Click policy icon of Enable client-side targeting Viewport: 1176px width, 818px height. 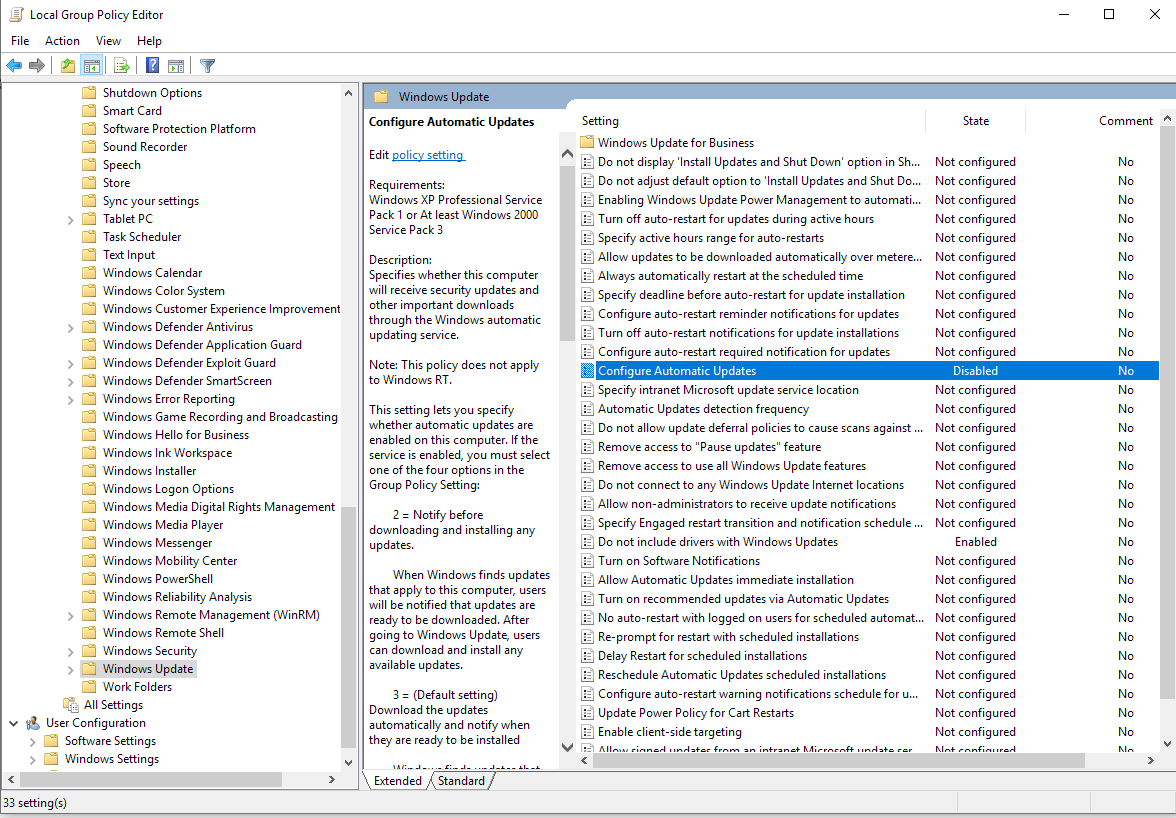coord(587,732)
